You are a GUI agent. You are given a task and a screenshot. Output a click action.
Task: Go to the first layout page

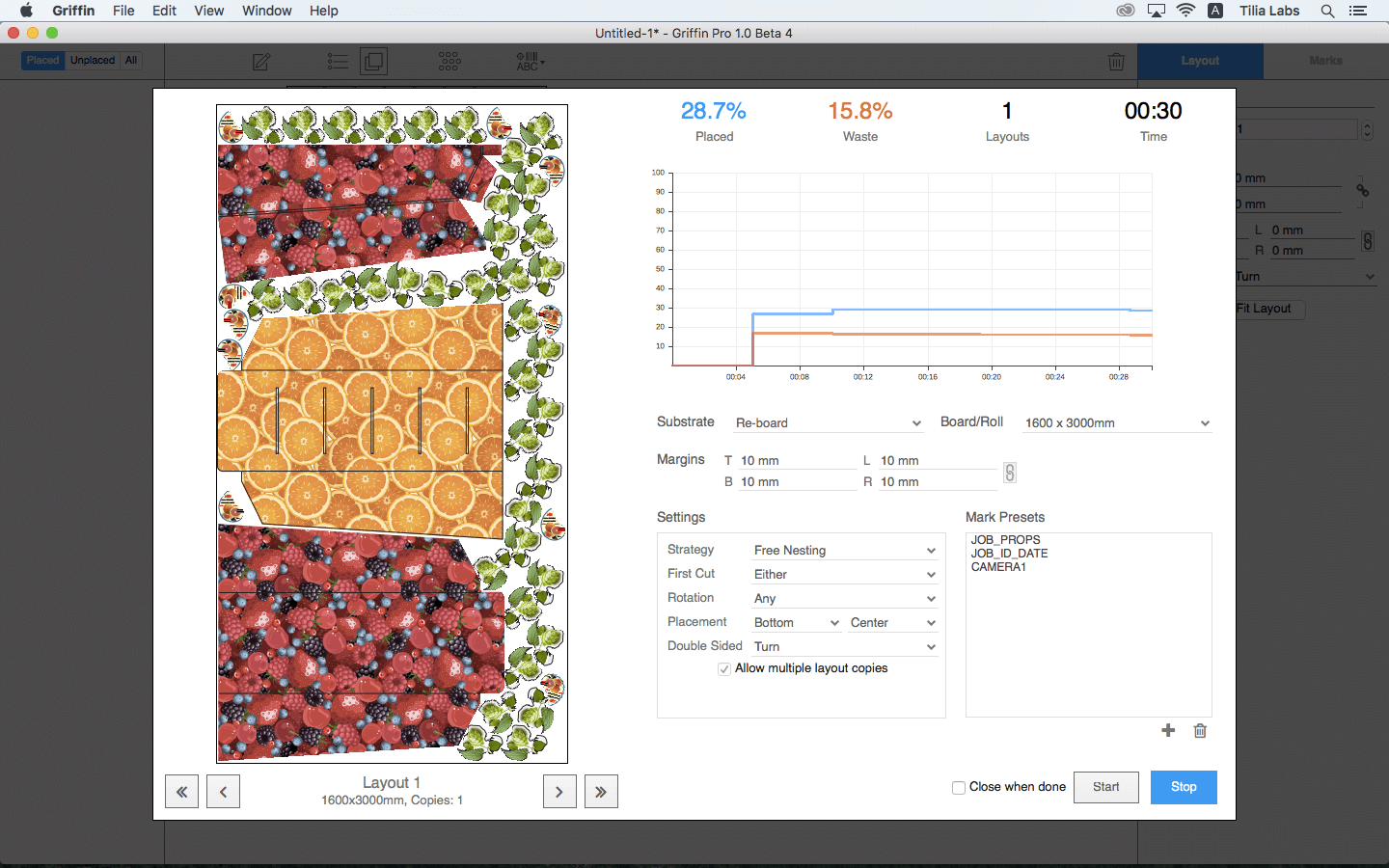tap(181, 792)
